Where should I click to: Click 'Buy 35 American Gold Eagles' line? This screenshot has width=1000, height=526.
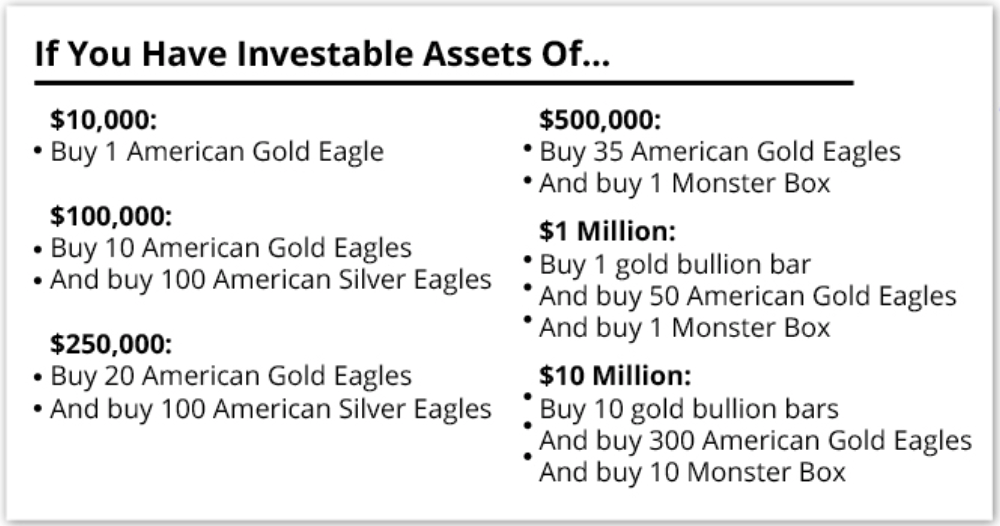[x=720, y=152]
